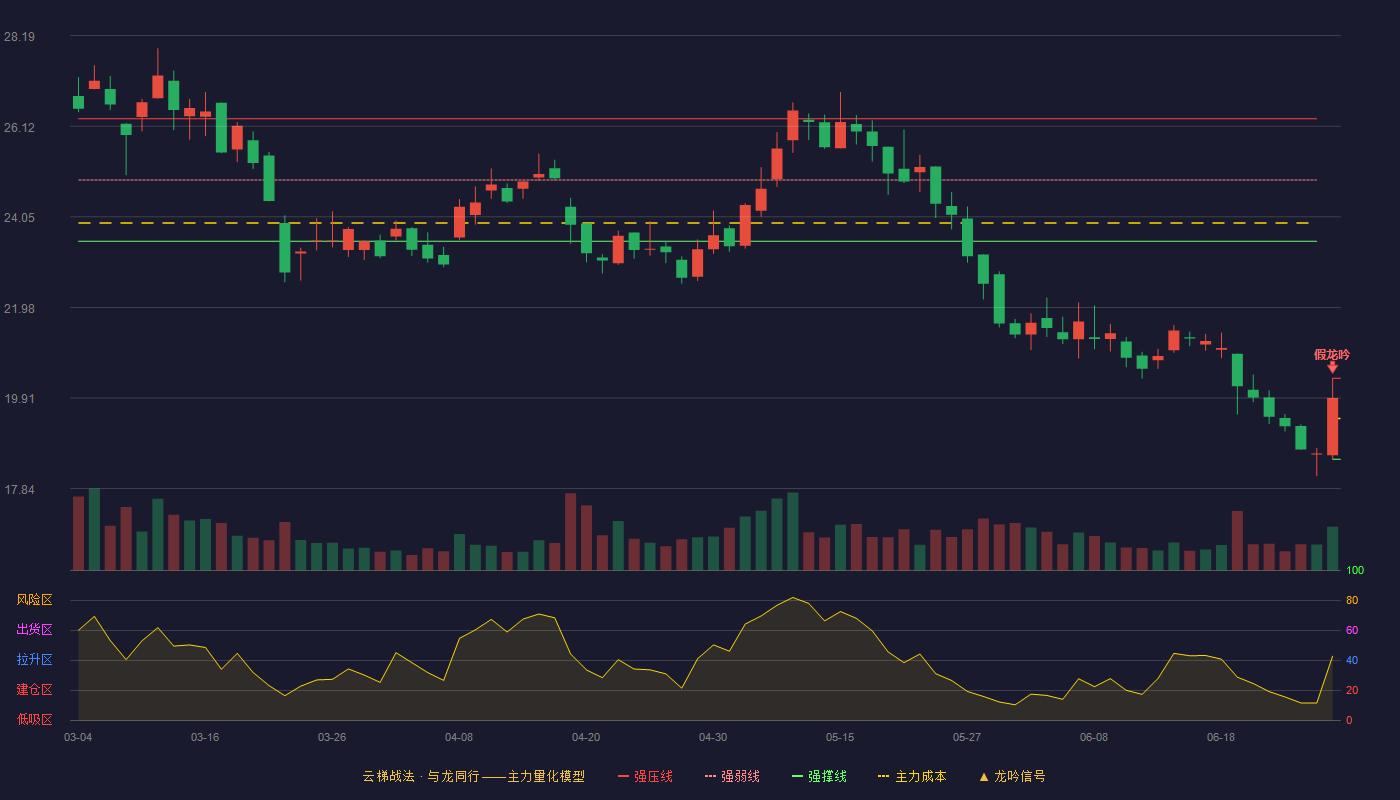1400x800 pixels.
Task: Click the 05-15 date label
Action: 840,737
